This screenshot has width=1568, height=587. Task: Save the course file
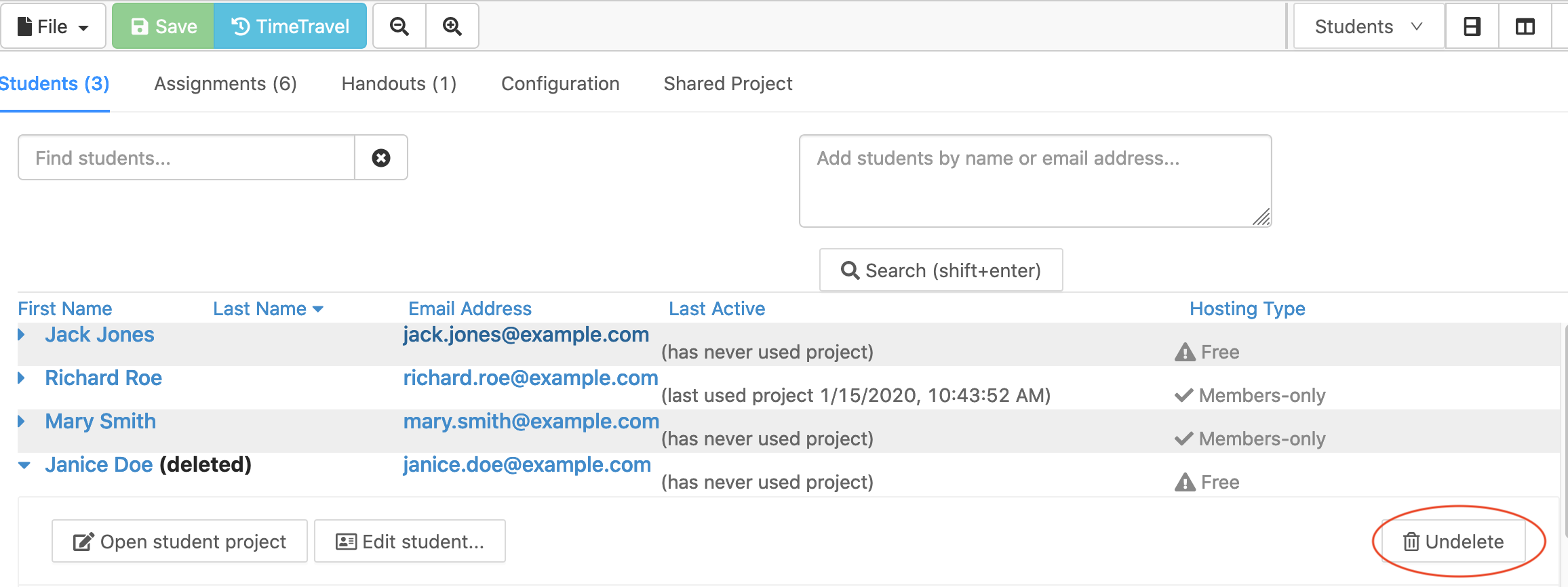(x=163, y=26)
